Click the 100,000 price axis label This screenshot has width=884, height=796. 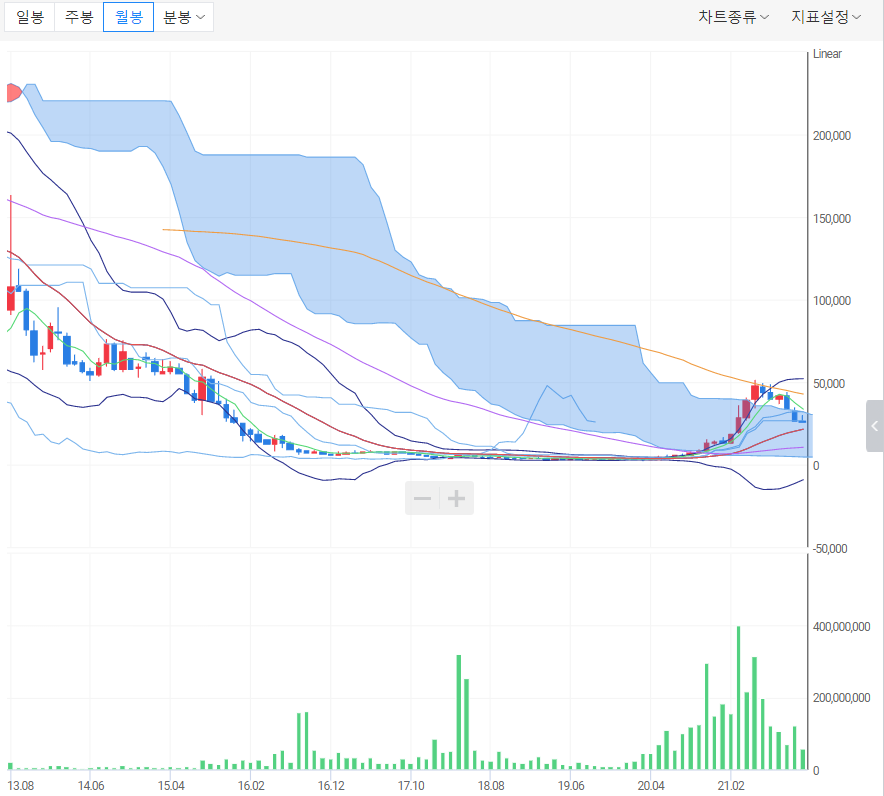tap(832, 301)
